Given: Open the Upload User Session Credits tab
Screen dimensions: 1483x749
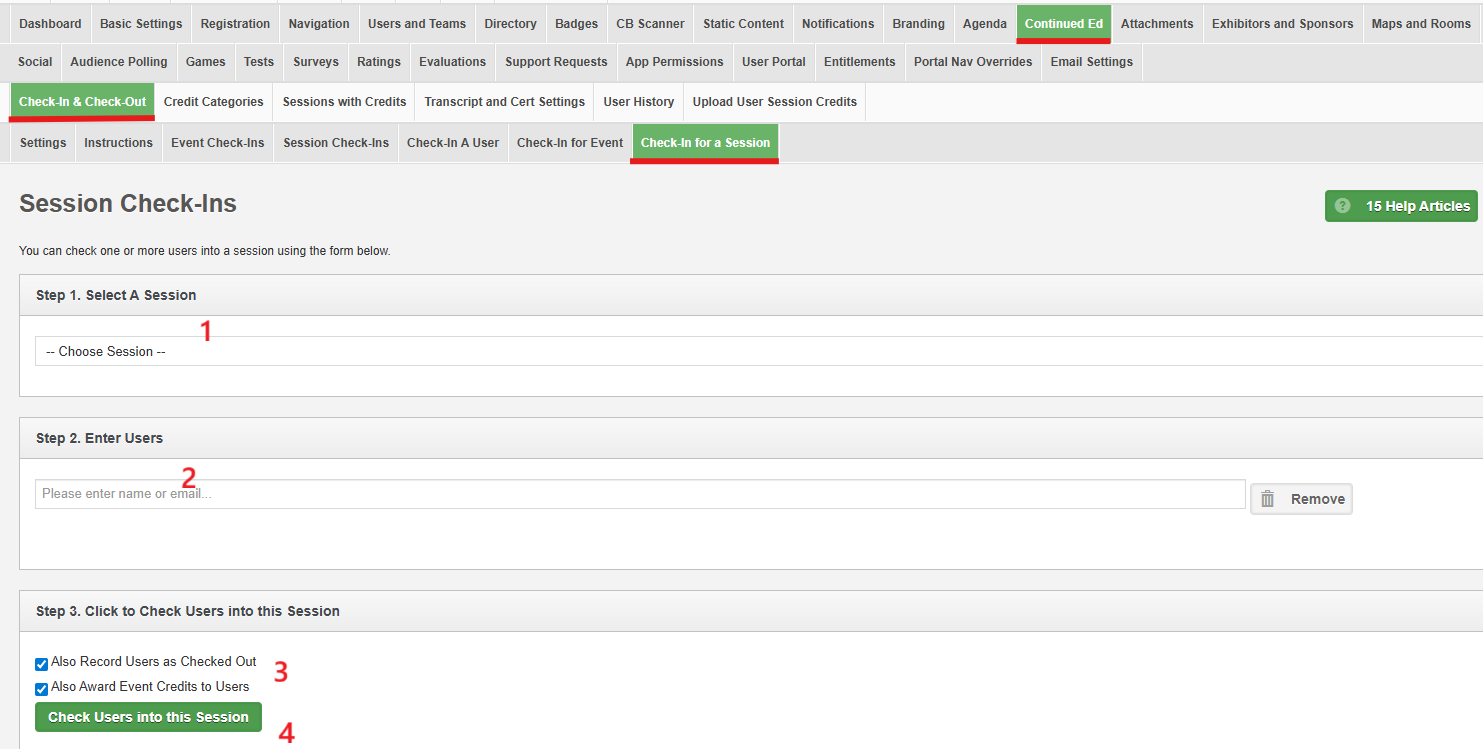Looking at the screenshot, I should [774, 102].
